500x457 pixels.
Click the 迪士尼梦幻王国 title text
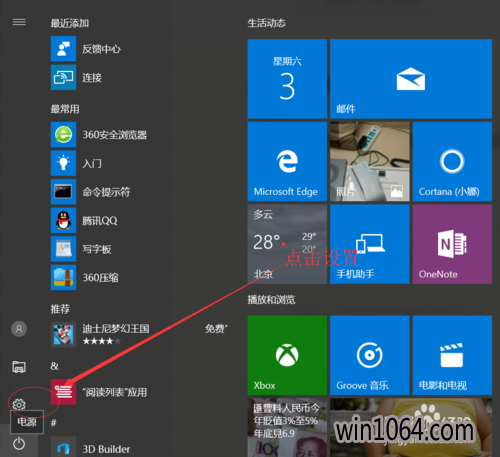(116, 329)
